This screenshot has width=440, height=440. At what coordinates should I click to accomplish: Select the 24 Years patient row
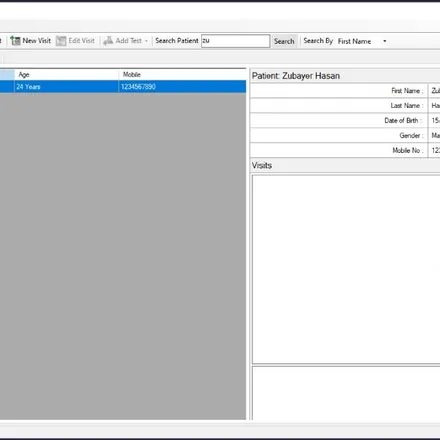123,87
